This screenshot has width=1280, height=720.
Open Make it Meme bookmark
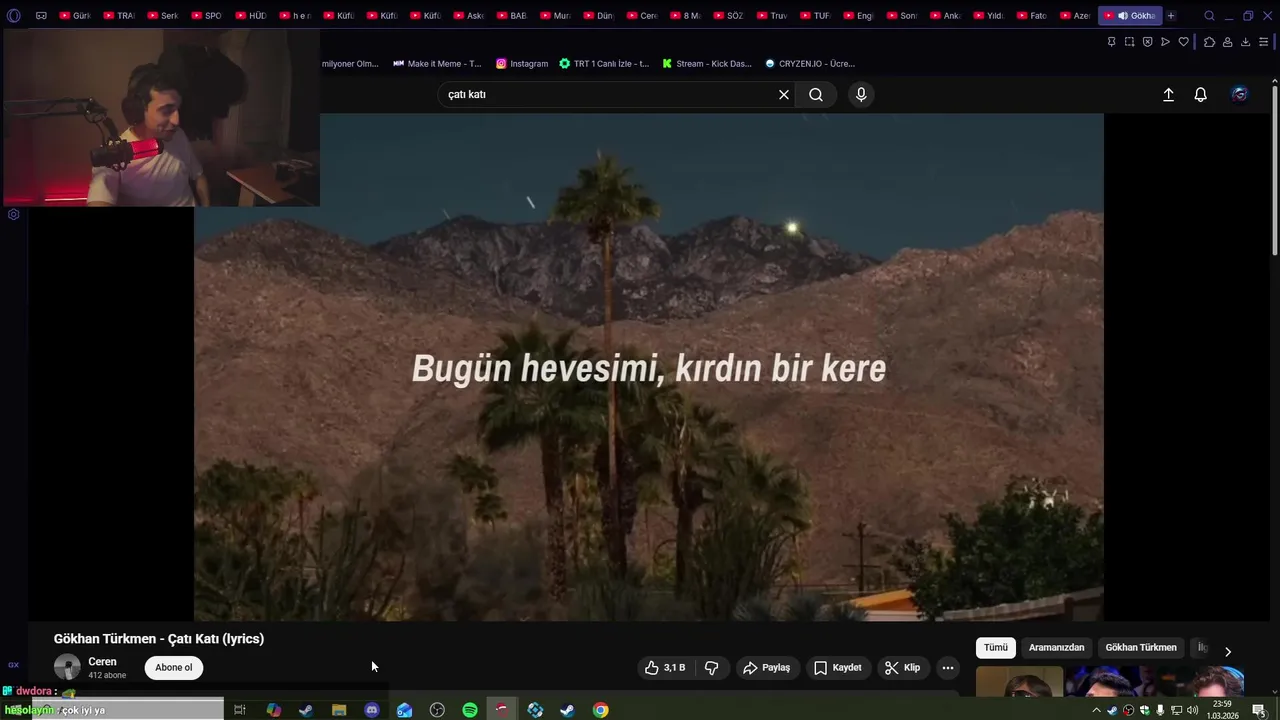coord(437,64)
